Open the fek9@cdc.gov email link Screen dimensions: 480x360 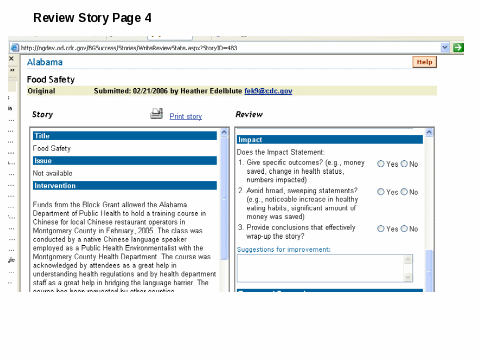(x=268, y=91)
